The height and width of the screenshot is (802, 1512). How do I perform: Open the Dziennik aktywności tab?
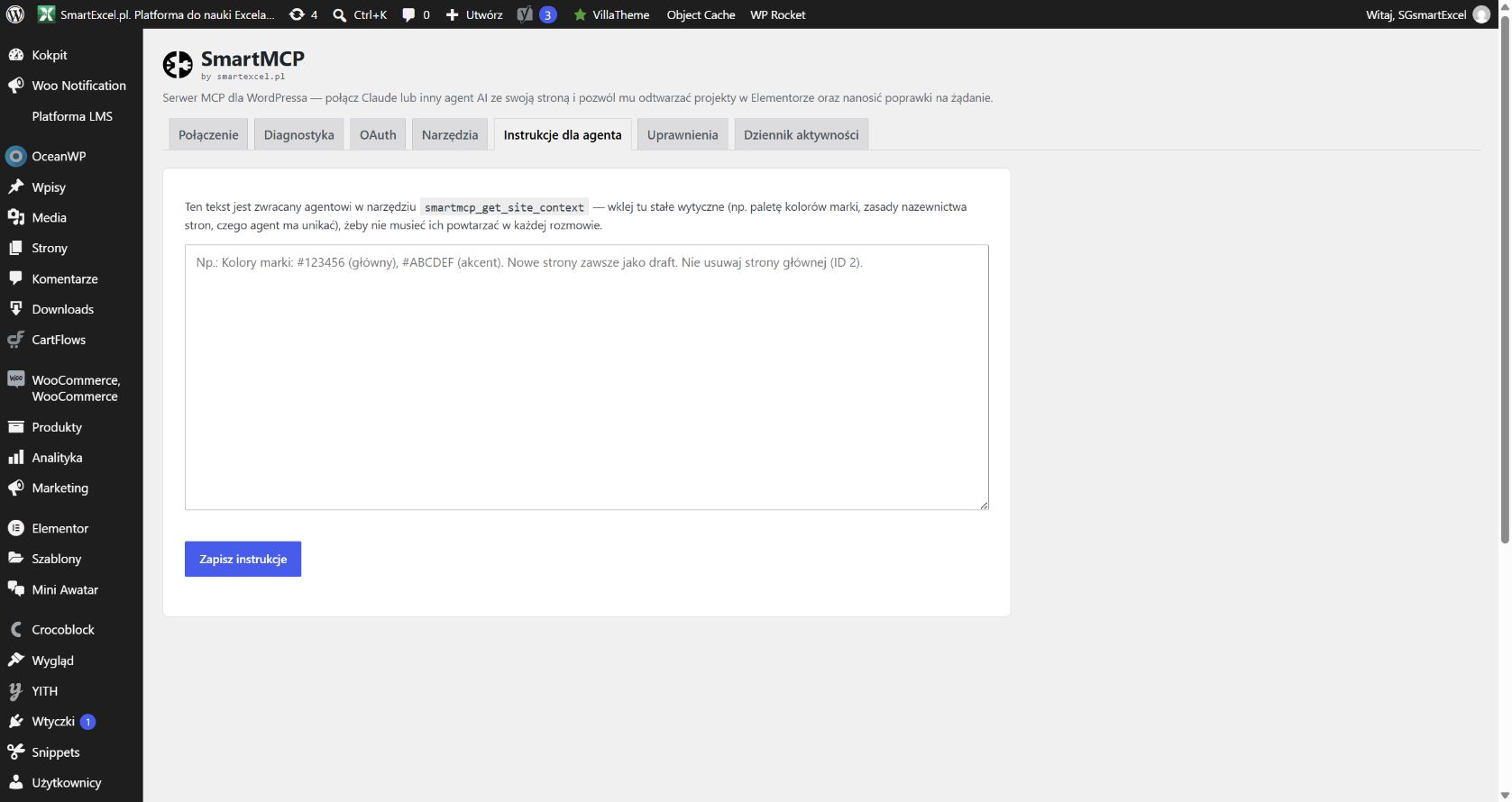click(x=801, y=134)
